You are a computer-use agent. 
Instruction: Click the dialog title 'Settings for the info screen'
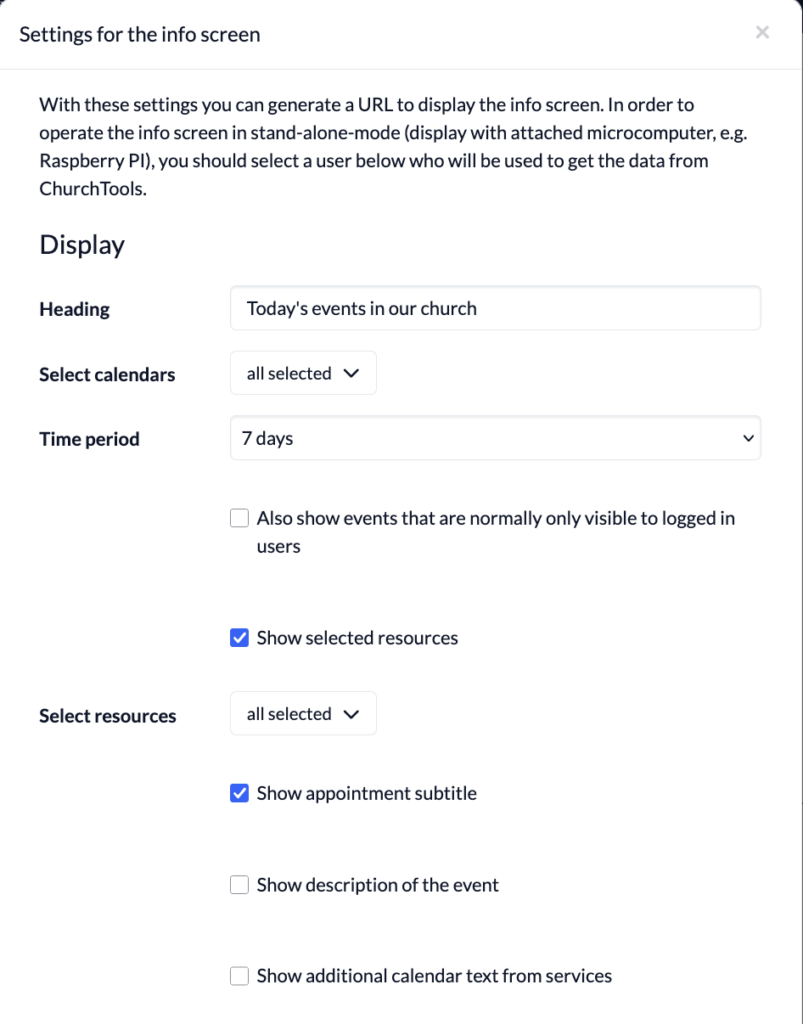(140, 35)
